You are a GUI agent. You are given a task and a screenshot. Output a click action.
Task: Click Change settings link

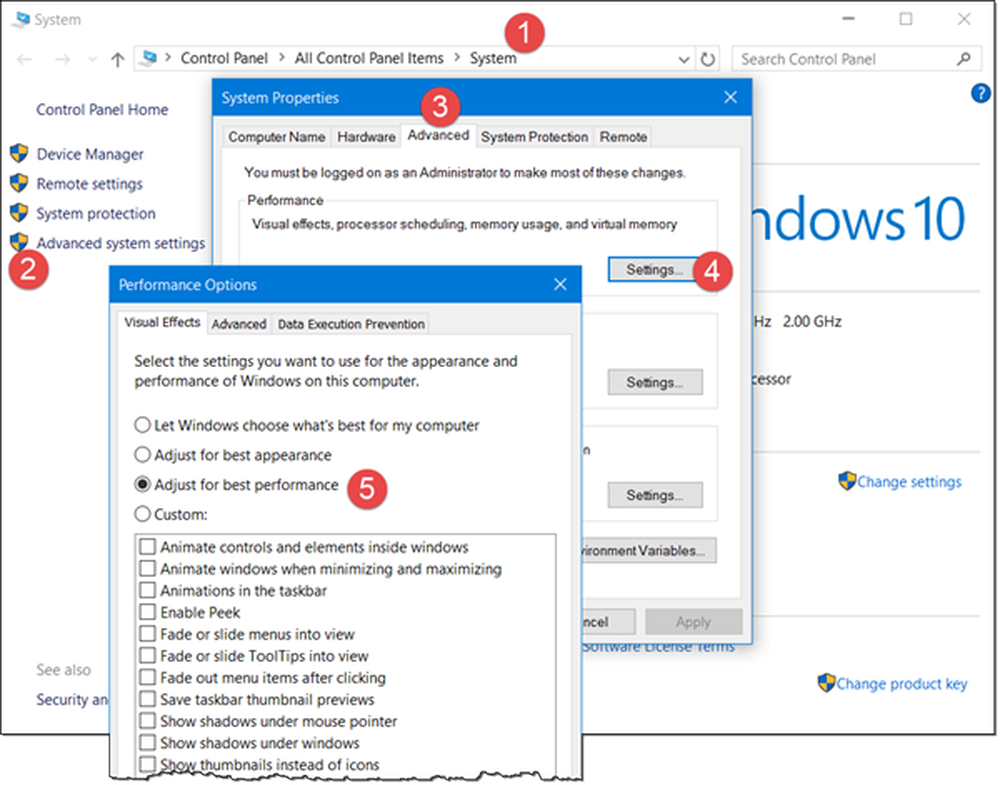(909, 482)
